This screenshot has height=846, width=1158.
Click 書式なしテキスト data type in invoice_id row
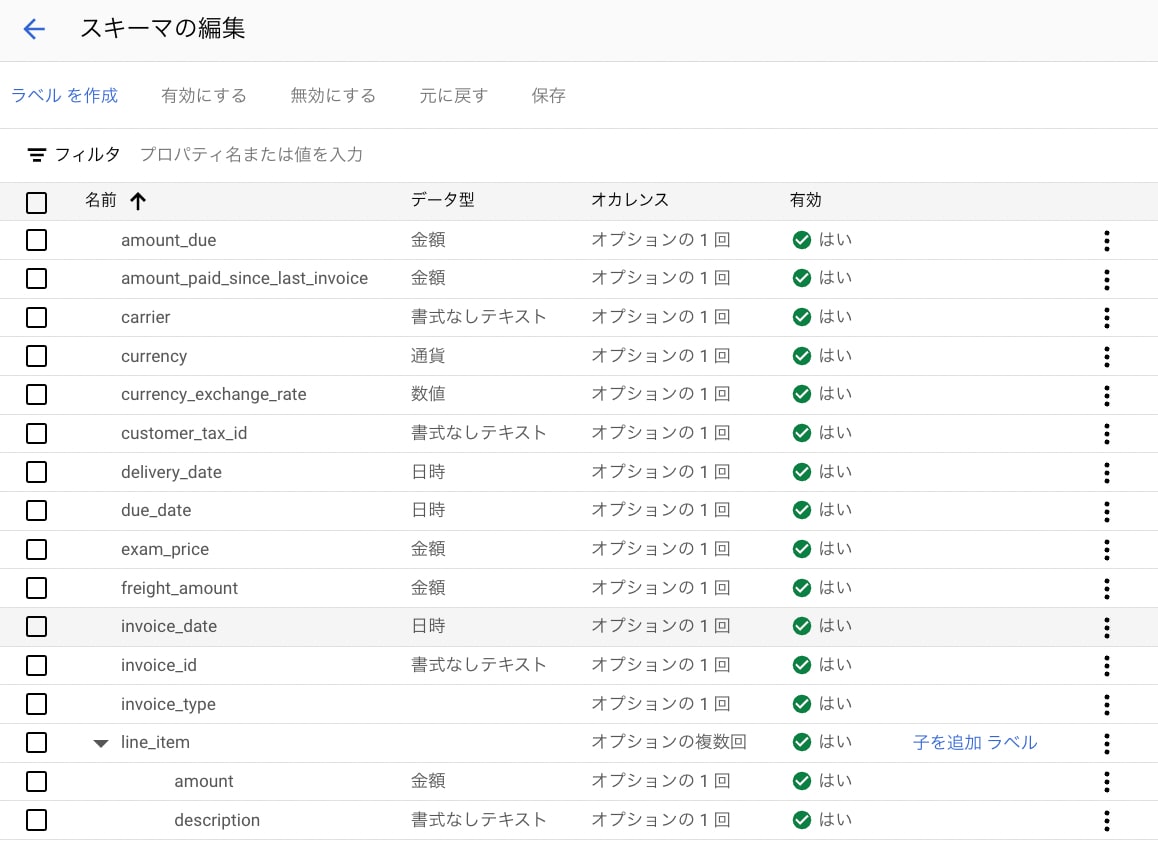point(479,665)
